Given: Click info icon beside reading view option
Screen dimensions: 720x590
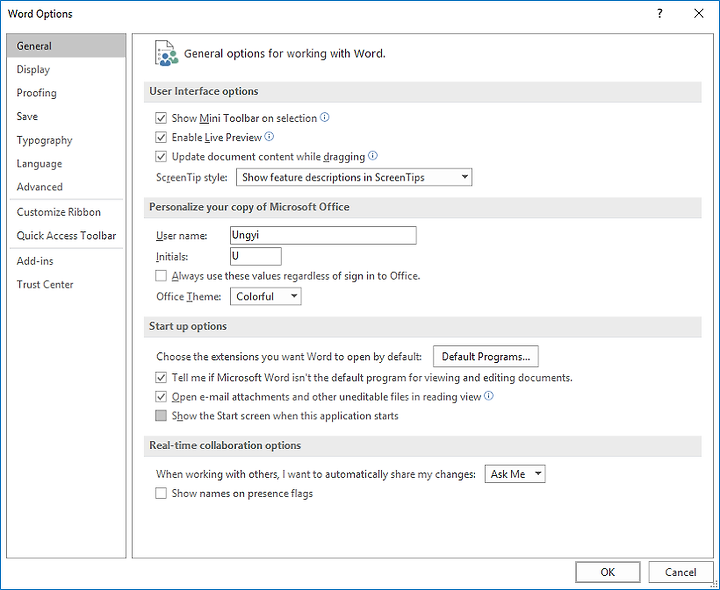Looking at the screenshot, I should 489,396.
